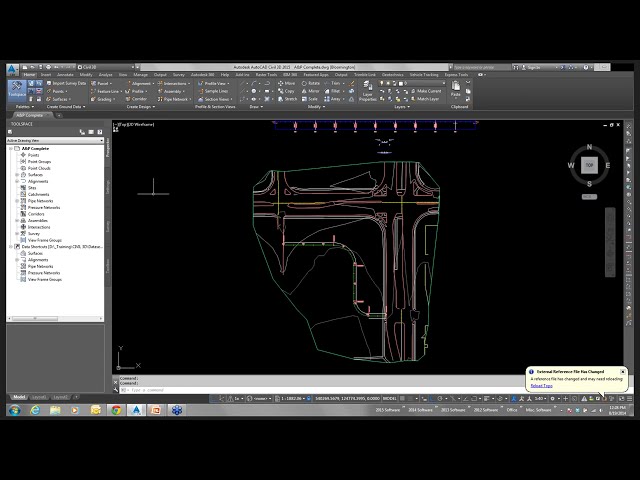Select the Corridor tool in ribbon
The width and height of the screenshot is (640, 480).
pos(137,99)
